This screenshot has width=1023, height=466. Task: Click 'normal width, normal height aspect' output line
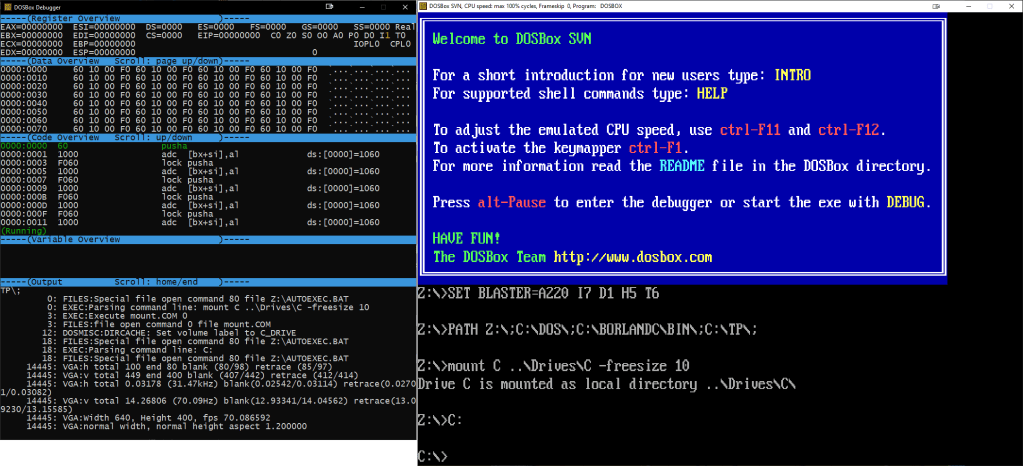tap(166, 426)
